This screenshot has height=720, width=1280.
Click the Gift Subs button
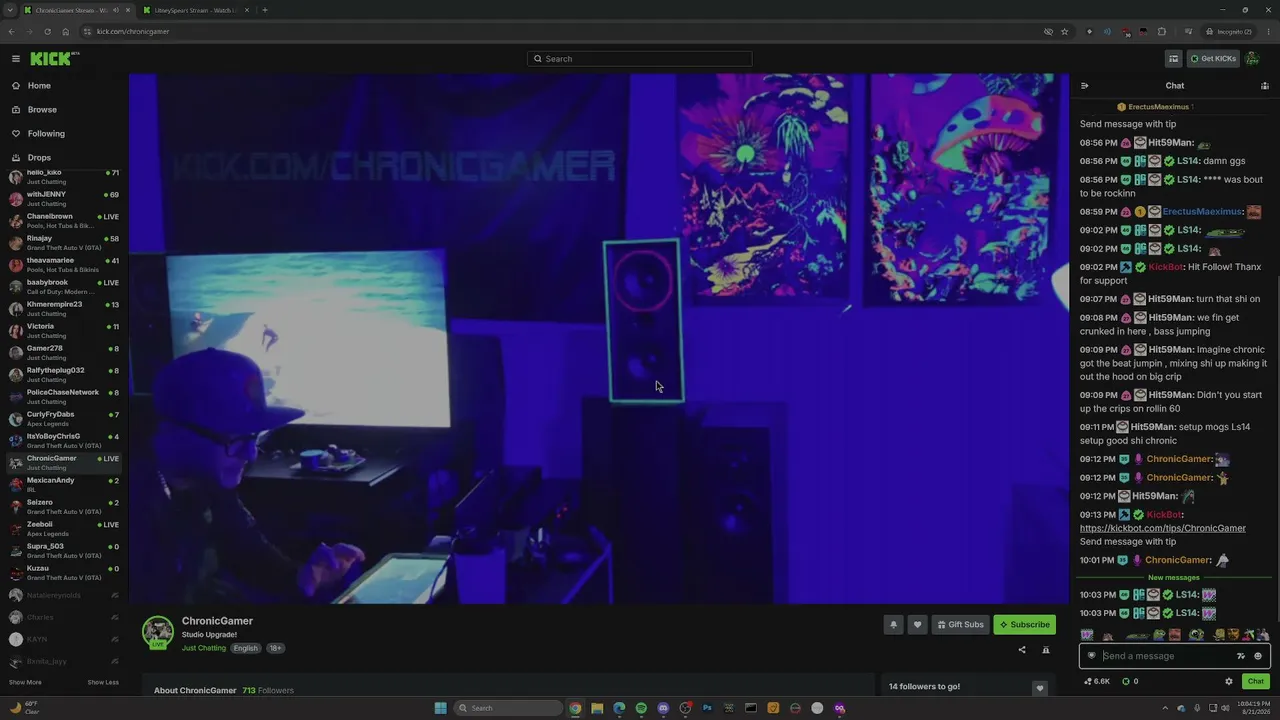click(960, 625)
